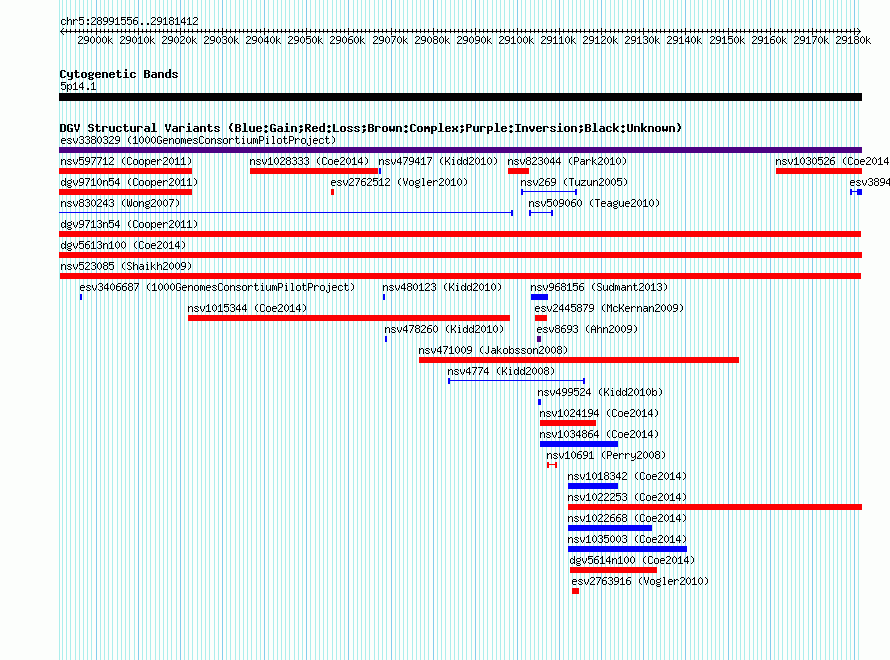Click the chr5:28991556..29181412 coordinate text

pyautogui.click(x=129, y=21)
